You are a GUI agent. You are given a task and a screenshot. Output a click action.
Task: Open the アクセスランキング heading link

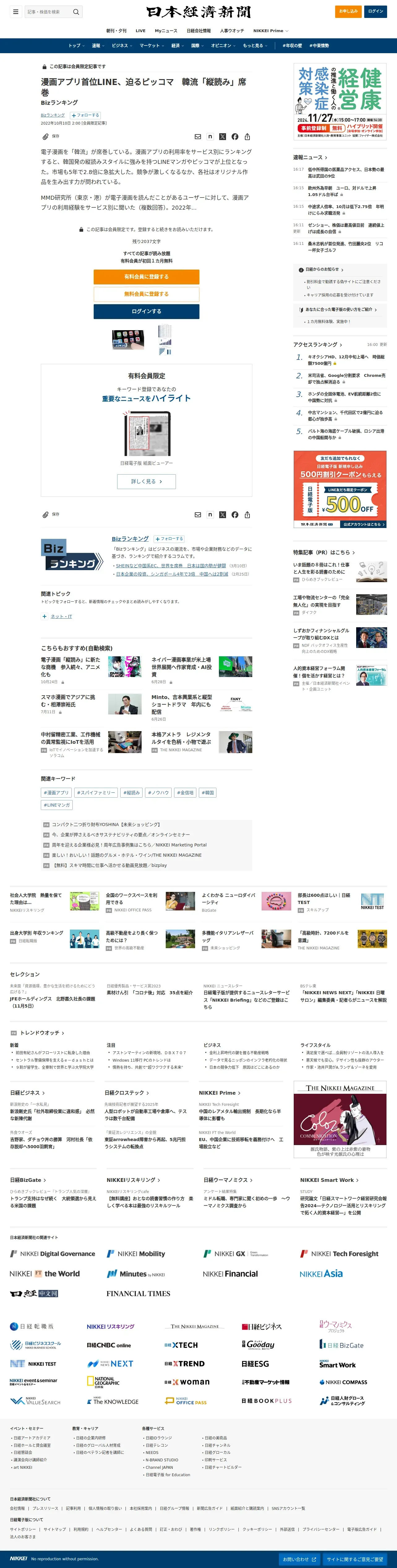317,345
